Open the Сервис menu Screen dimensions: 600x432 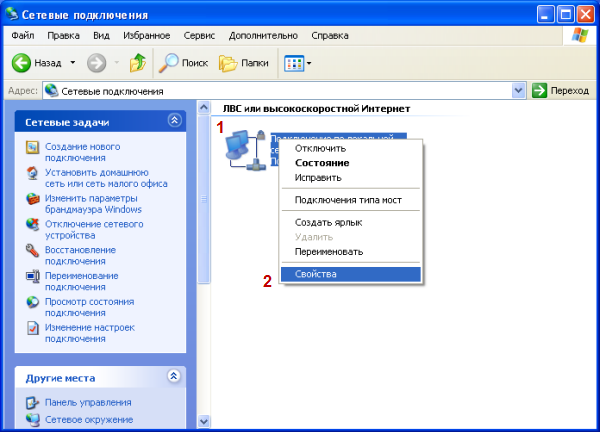(x=199, y=36)
